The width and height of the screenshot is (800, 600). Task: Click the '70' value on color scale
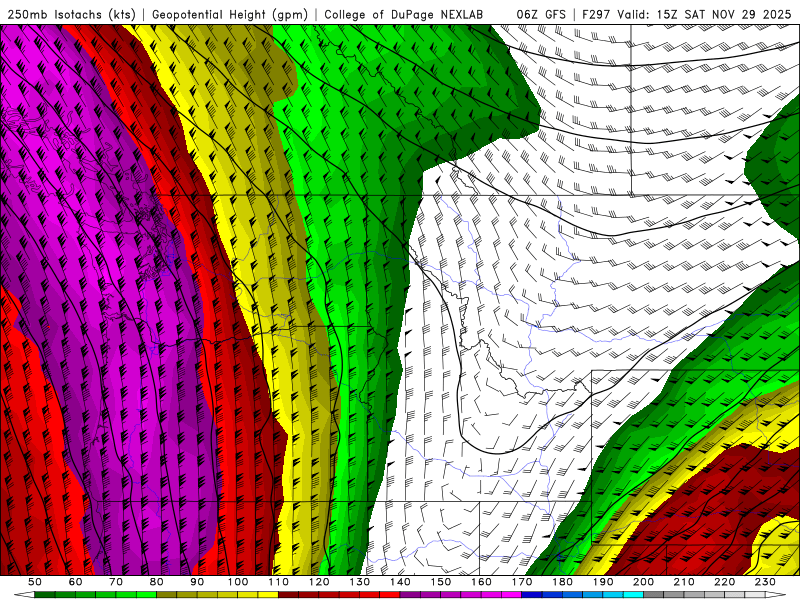tap(116, 582)
